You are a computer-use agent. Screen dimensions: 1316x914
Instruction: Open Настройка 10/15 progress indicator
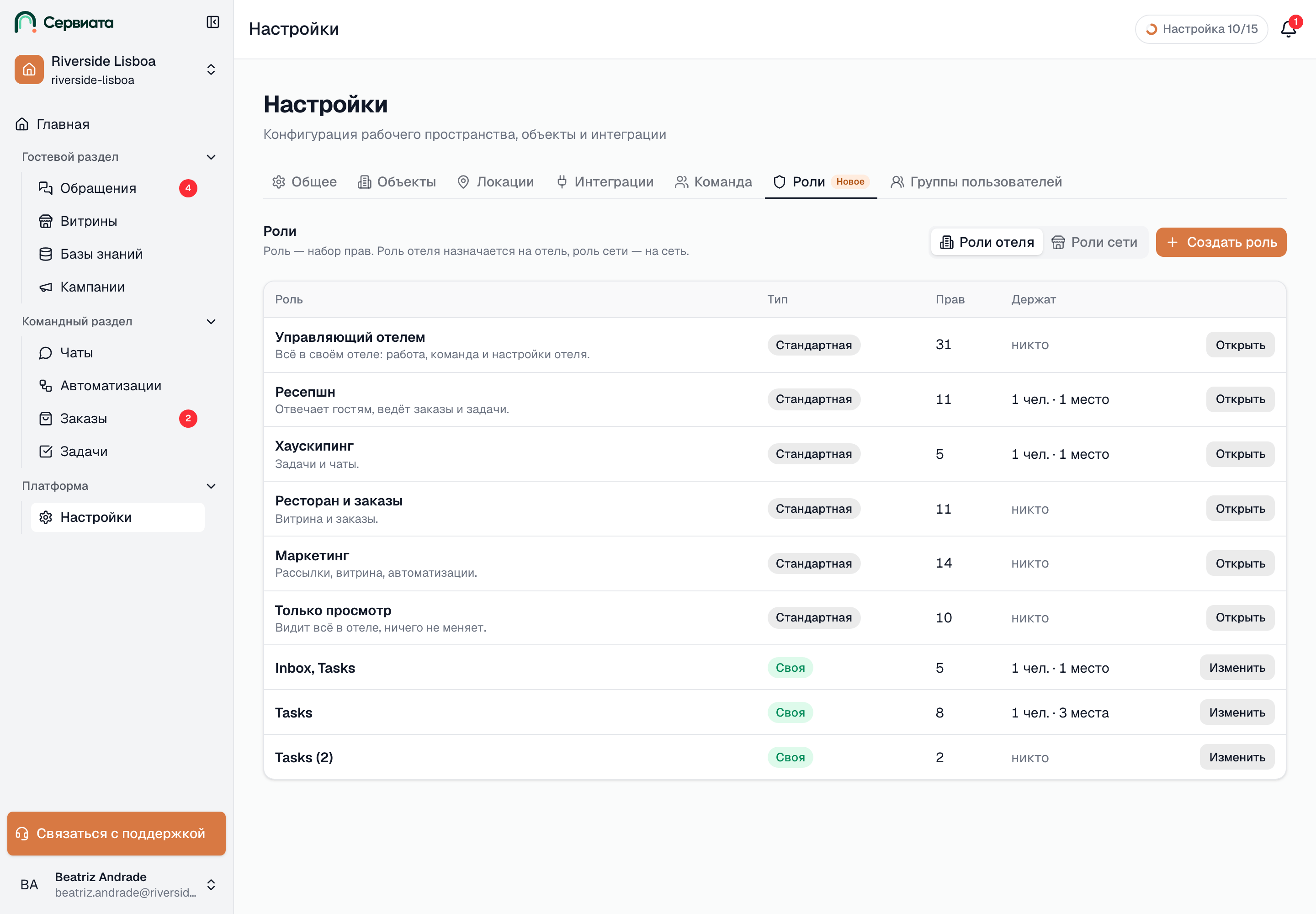click(x=1201, y=29)
